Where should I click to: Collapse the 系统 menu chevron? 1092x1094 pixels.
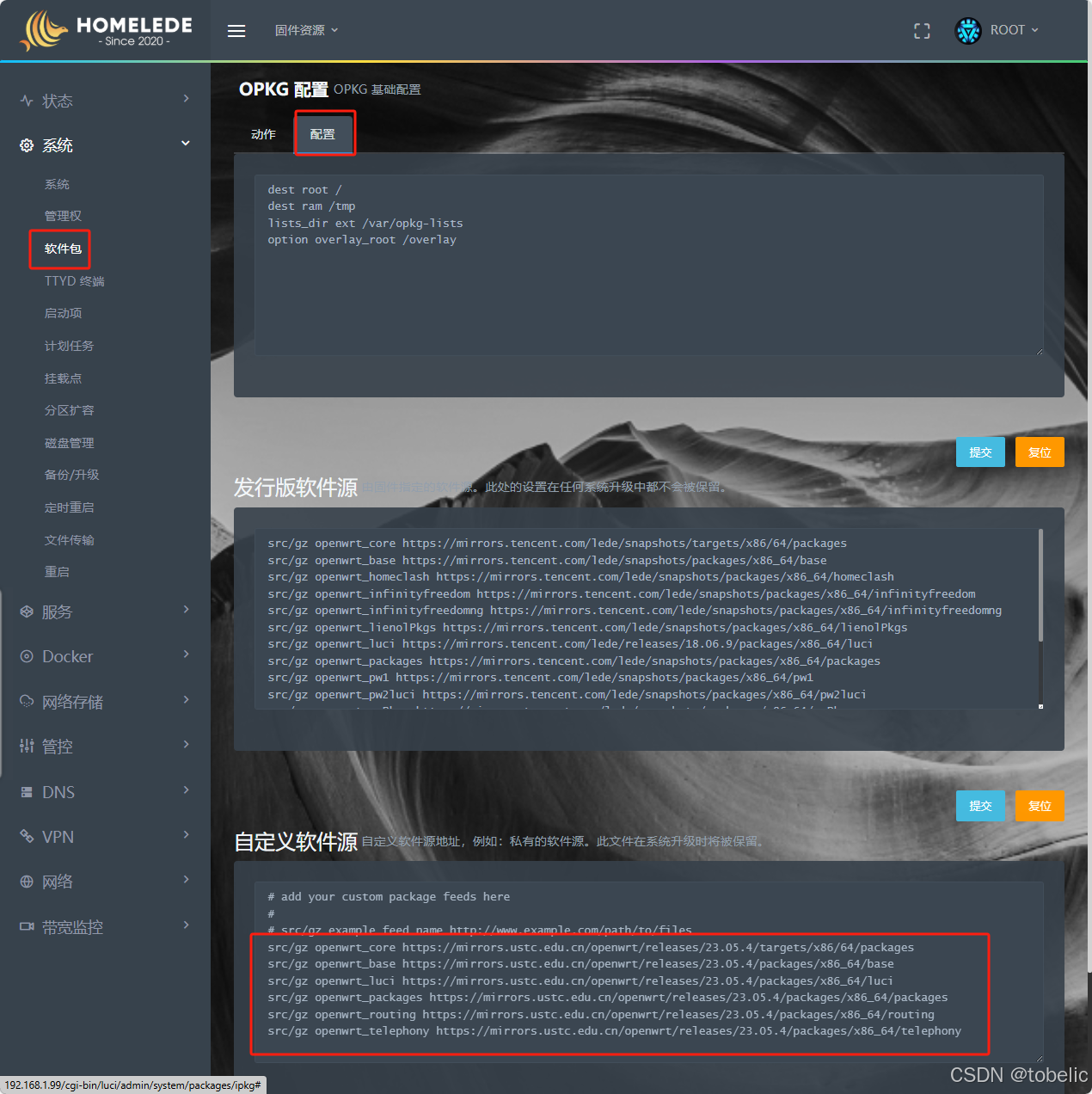pos(186,144)
